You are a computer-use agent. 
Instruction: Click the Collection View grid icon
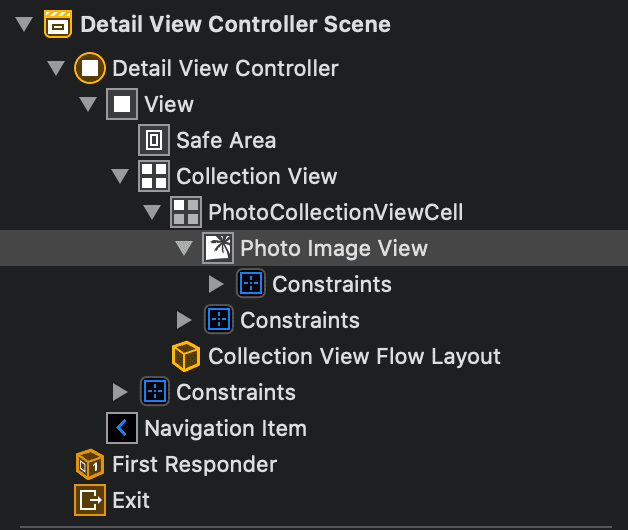pos(154,176)
